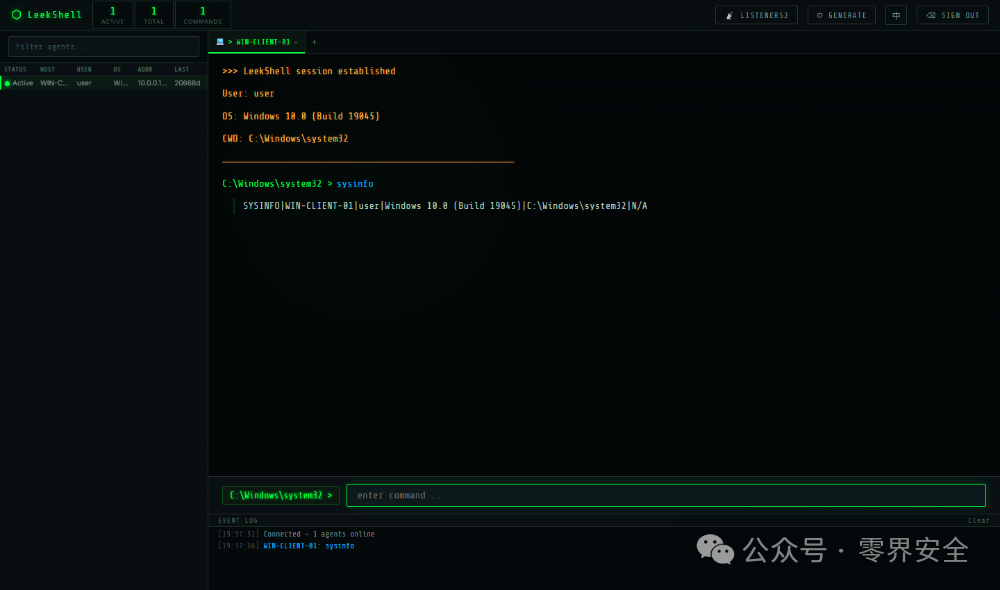Add a new session tab with plus

(x=314, y=42)
